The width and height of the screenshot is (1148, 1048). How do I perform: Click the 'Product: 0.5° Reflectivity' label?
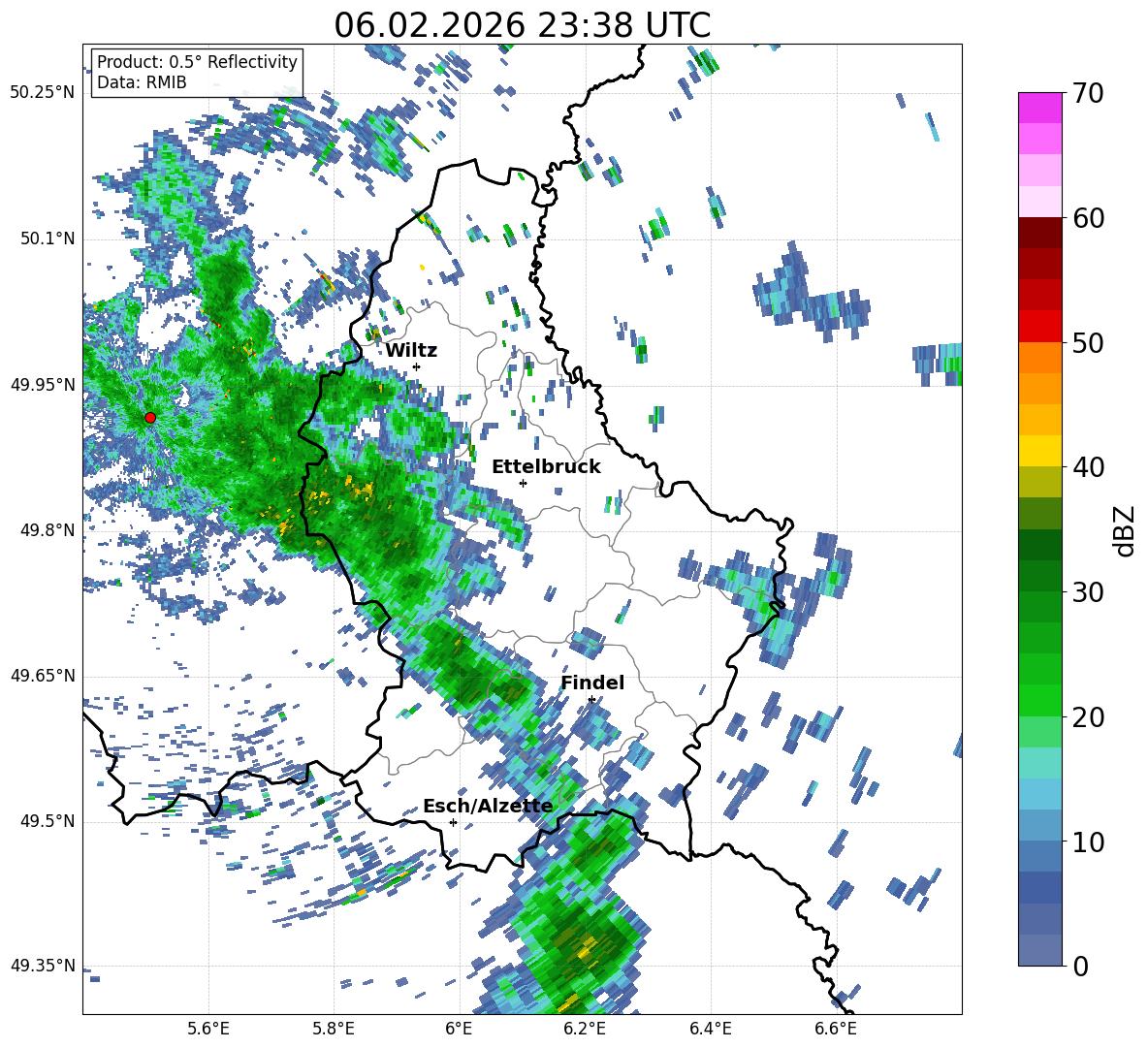197,61
